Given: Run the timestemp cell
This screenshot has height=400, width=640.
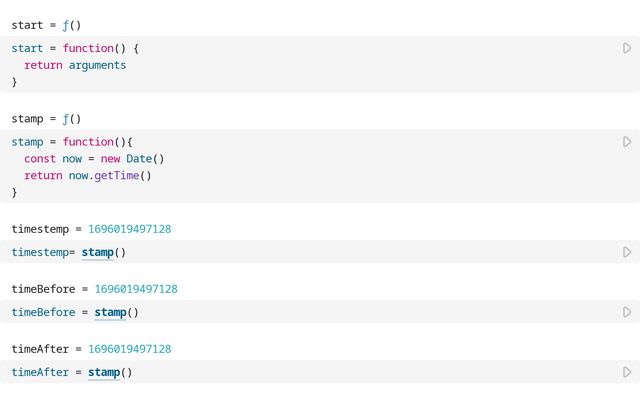Looking at the screenshot, I should click(x=627, y=252).
